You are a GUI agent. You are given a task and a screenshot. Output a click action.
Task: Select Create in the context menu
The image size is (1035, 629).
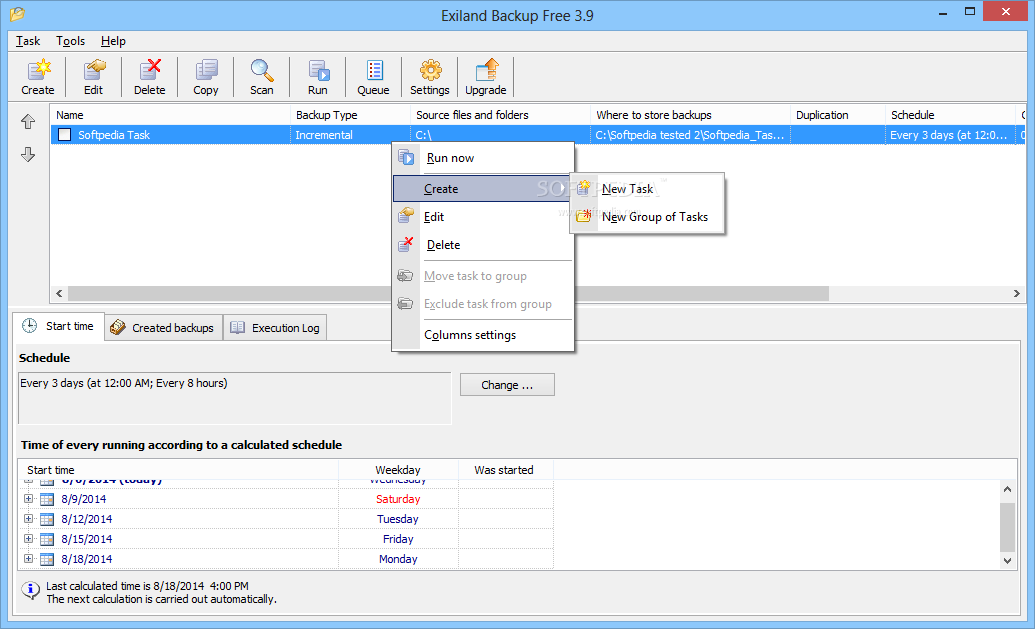(483, 189)
